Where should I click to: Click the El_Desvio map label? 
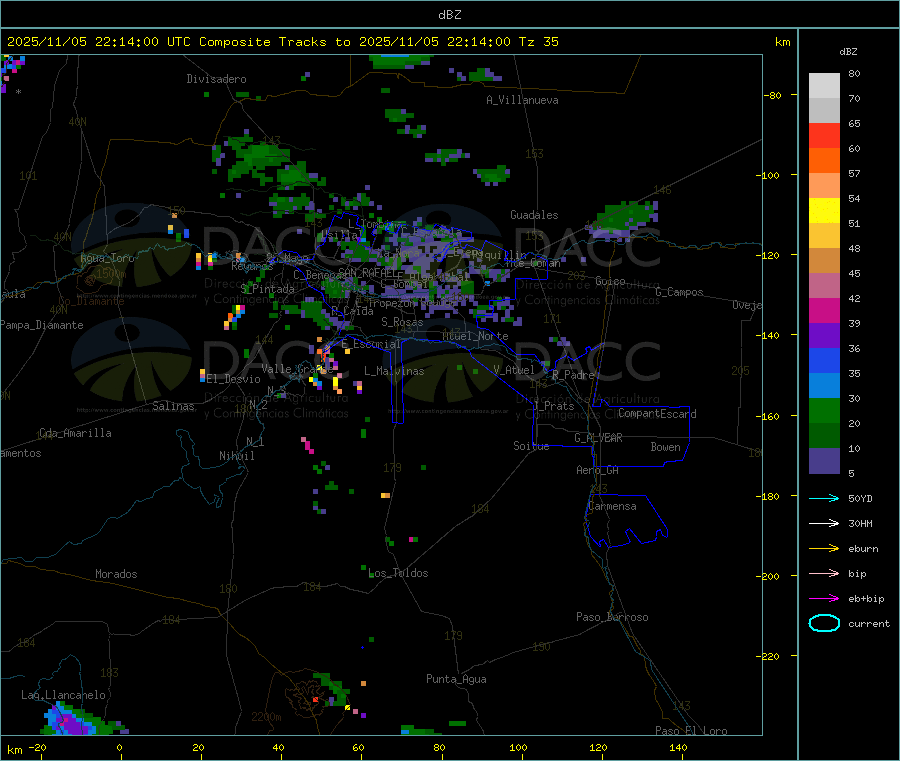(x=233, y=379)
